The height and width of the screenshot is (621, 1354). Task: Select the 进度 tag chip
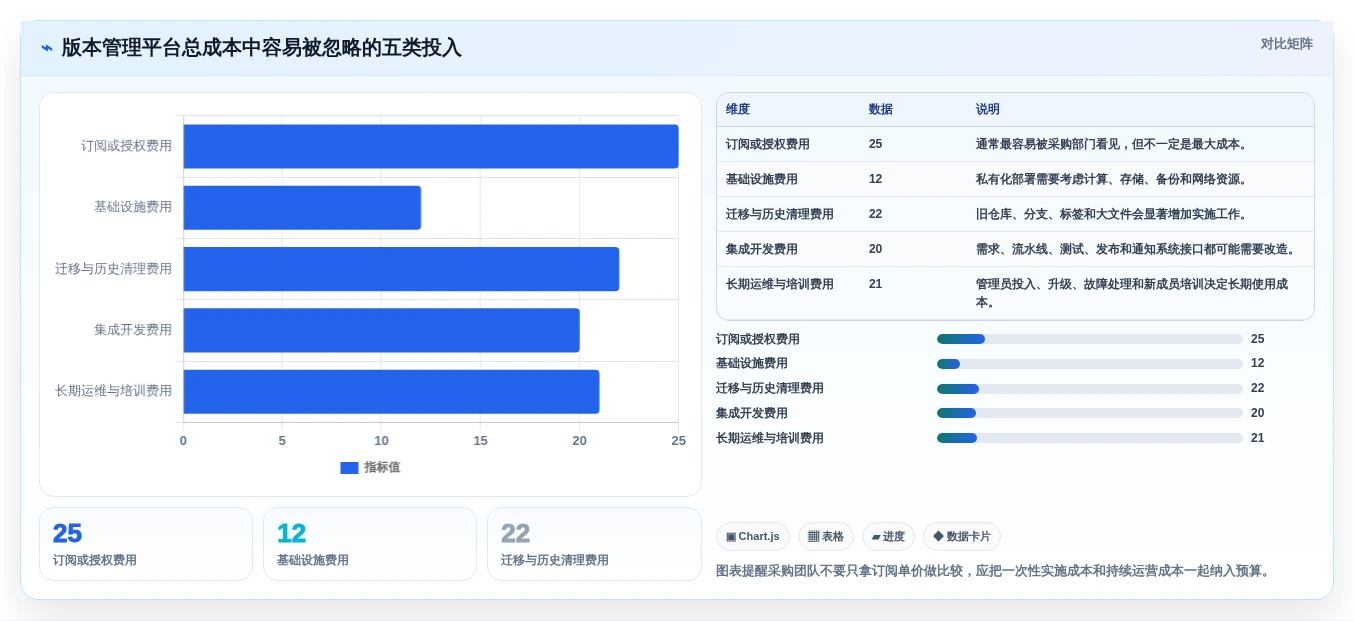888,537
